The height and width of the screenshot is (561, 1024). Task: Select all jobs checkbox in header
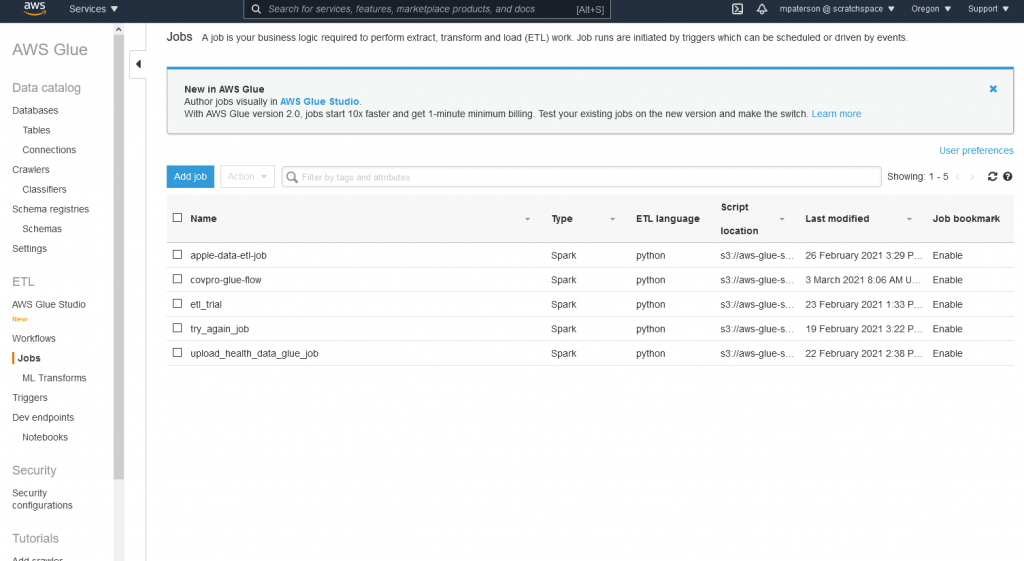coord(177,217)
